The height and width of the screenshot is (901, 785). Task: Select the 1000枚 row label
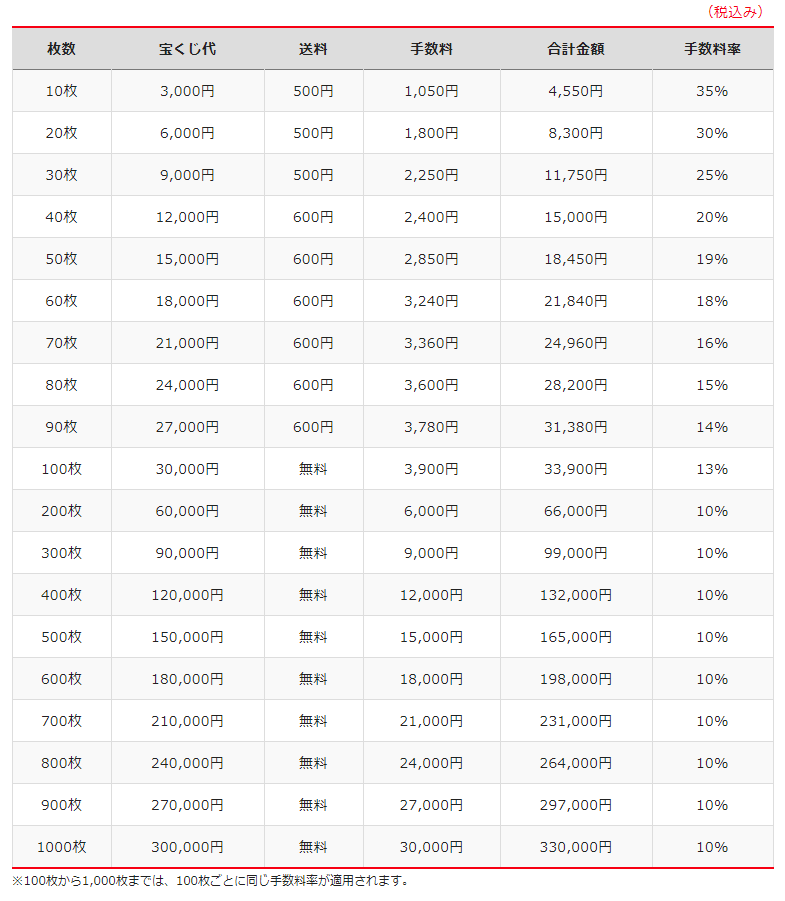62,847
